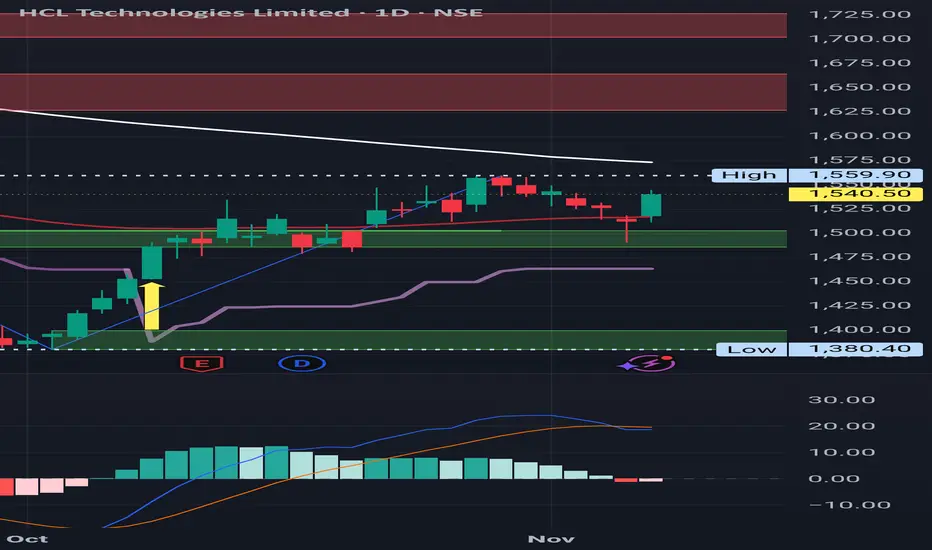The width and height of the screenshot is (932, 550).
Task: Click the 1,425.00 price axis label
Action: [859, 305]
